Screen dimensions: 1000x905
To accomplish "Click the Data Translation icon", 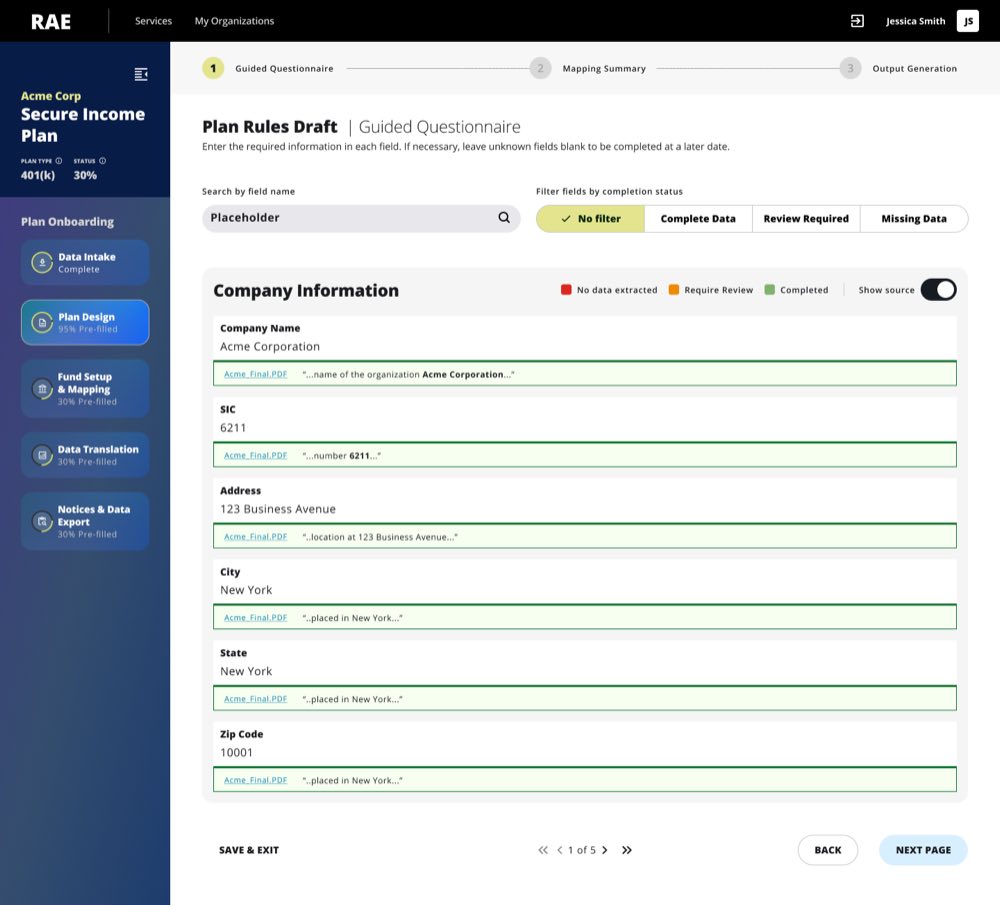I will pyautogui.click(x=42, y=455).
